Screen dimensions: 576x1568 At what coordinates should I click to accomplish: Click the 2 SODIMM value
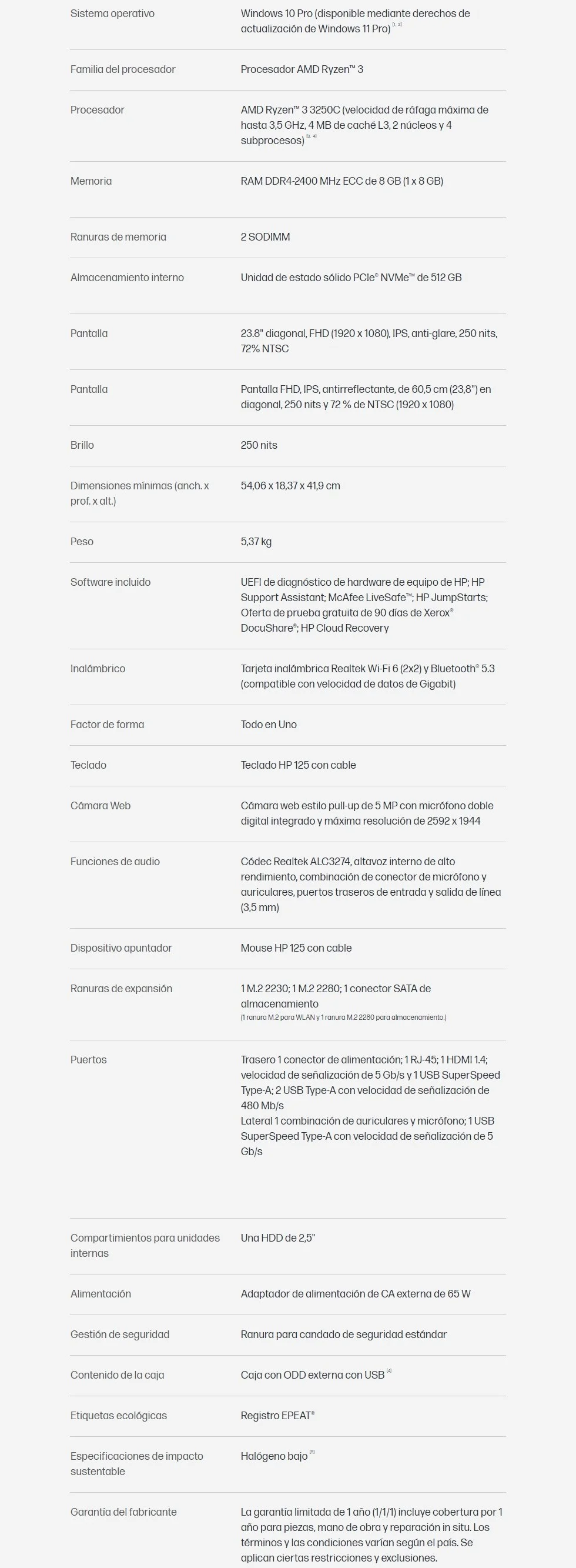(265, 237)
